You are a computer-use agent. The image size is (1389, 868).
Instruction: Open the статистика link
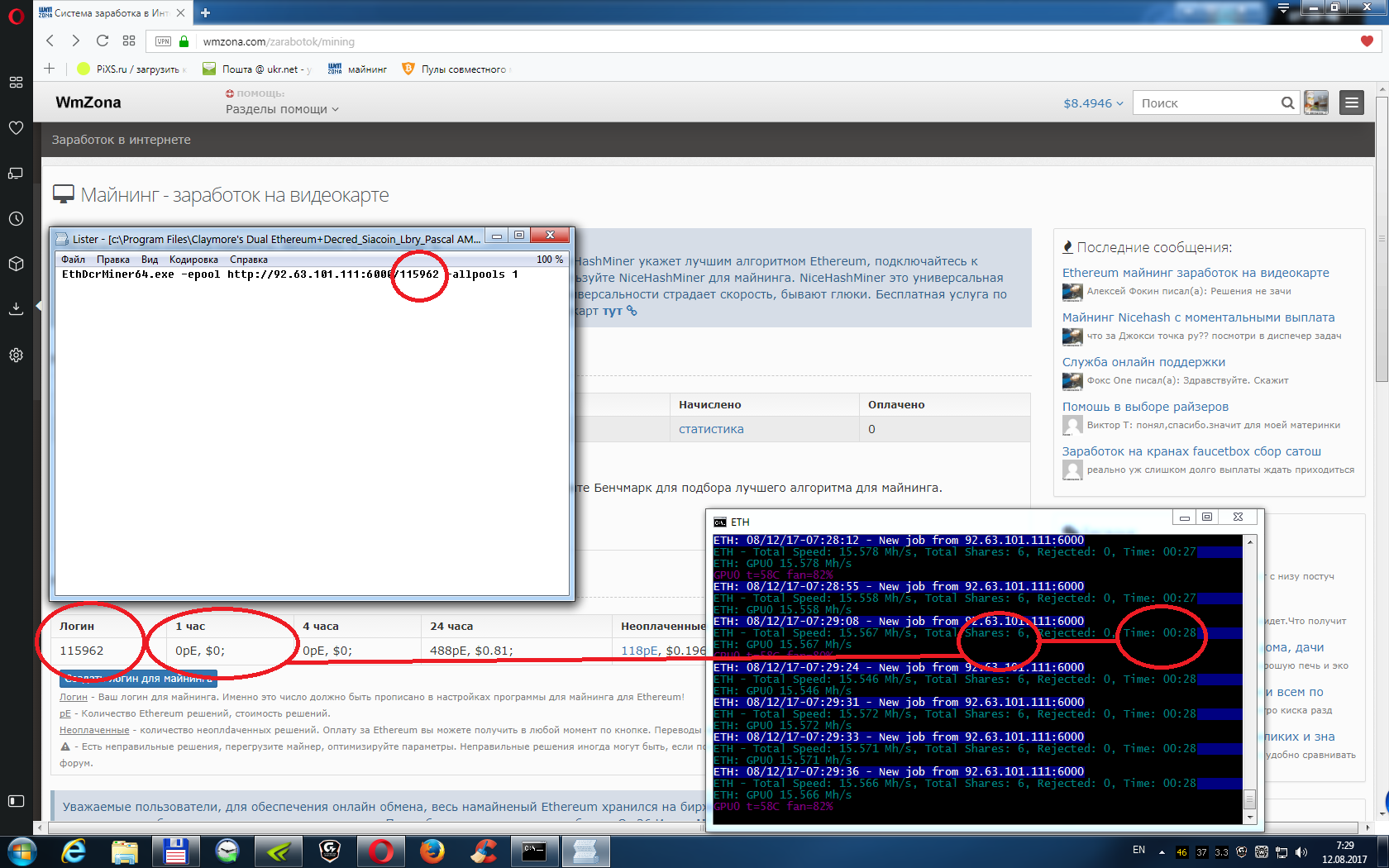pos(711,429)
